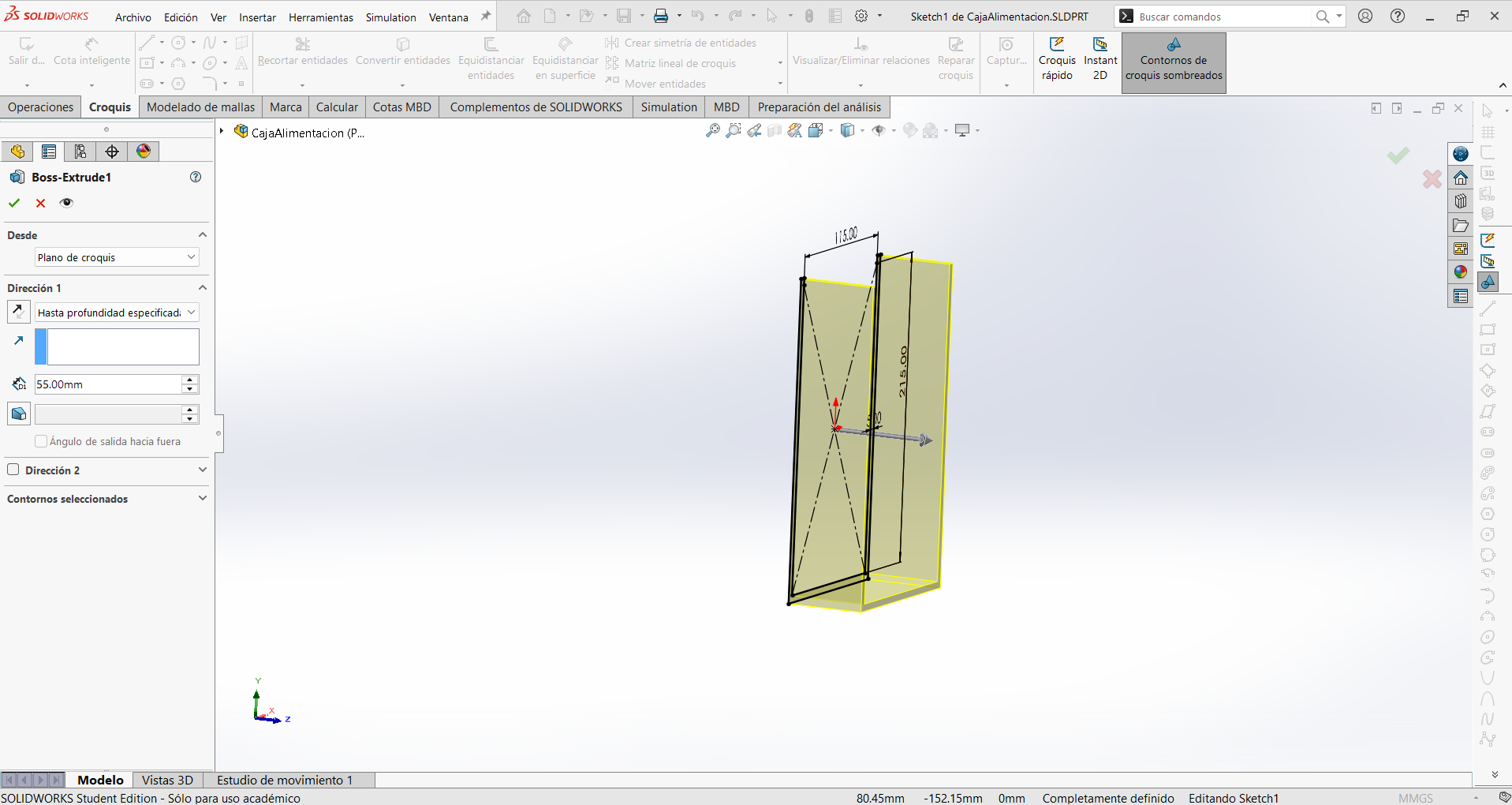Click Cota inteligente tool

91,53
